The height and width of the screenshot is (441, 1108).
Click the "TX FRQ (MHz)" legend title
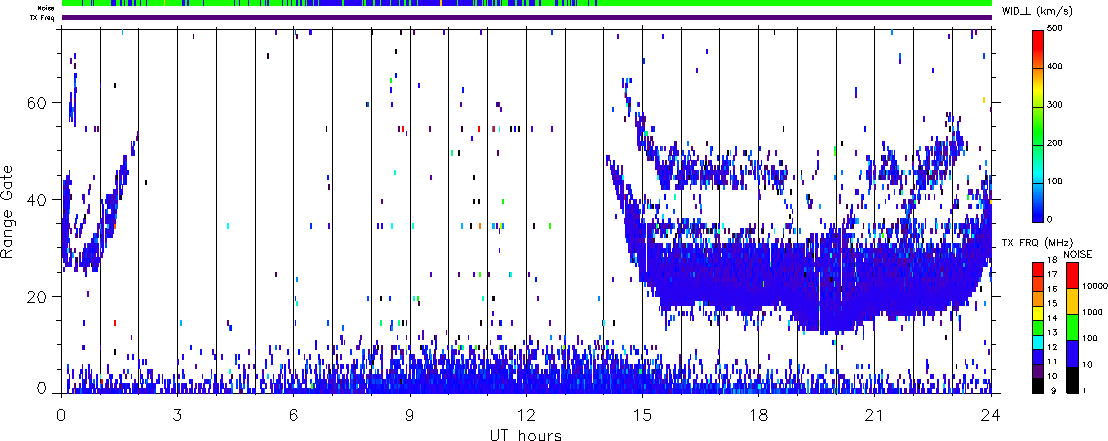point(1037,243)
